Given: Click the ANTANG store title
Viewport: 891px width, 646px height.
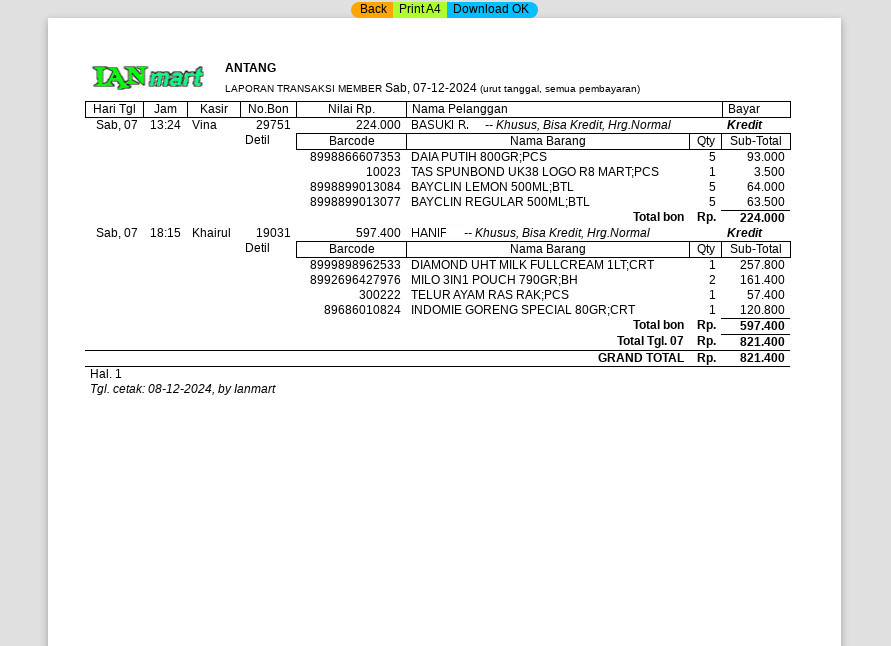Looking at the screenshot, I should 250,68.
